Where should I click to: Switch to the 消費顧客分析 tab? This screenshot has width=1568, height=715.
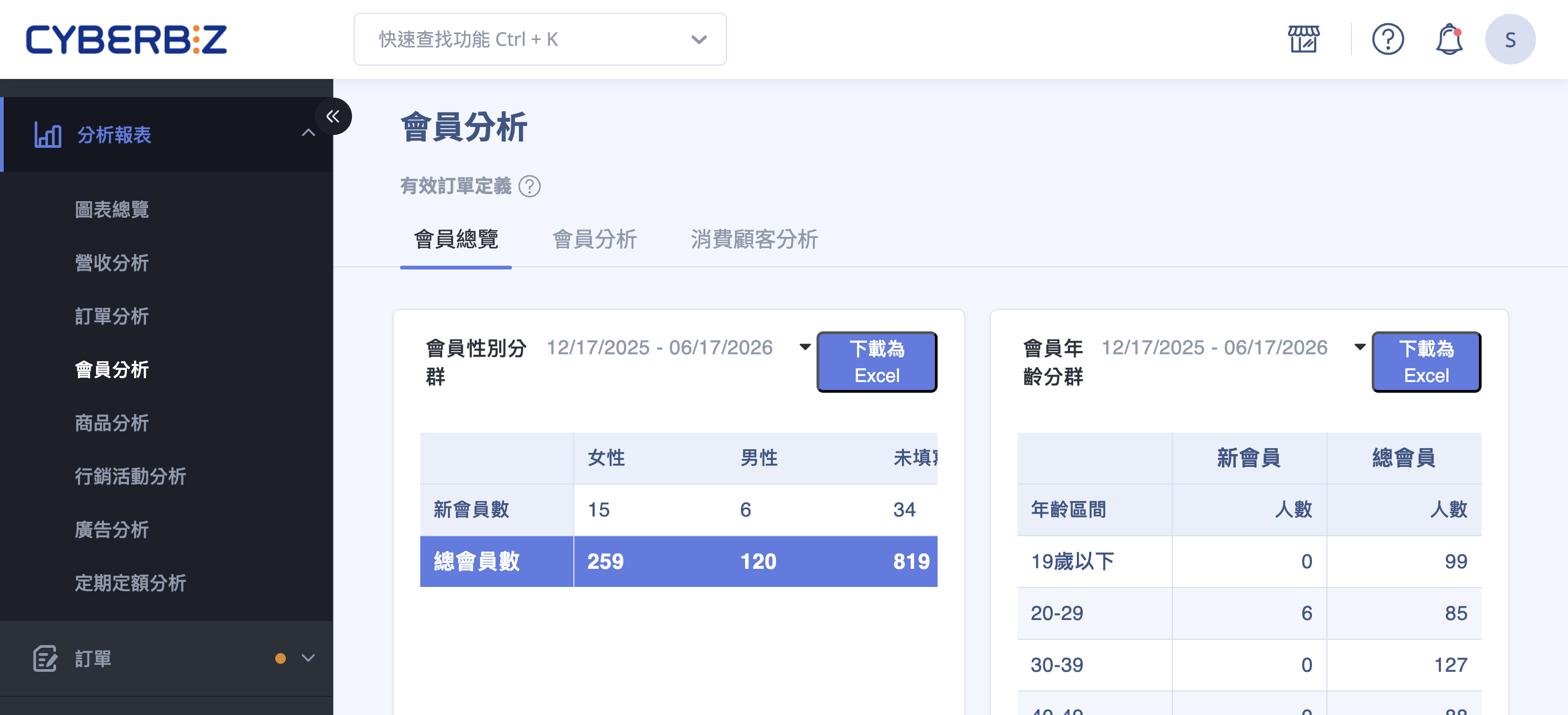tap(754, 240)
